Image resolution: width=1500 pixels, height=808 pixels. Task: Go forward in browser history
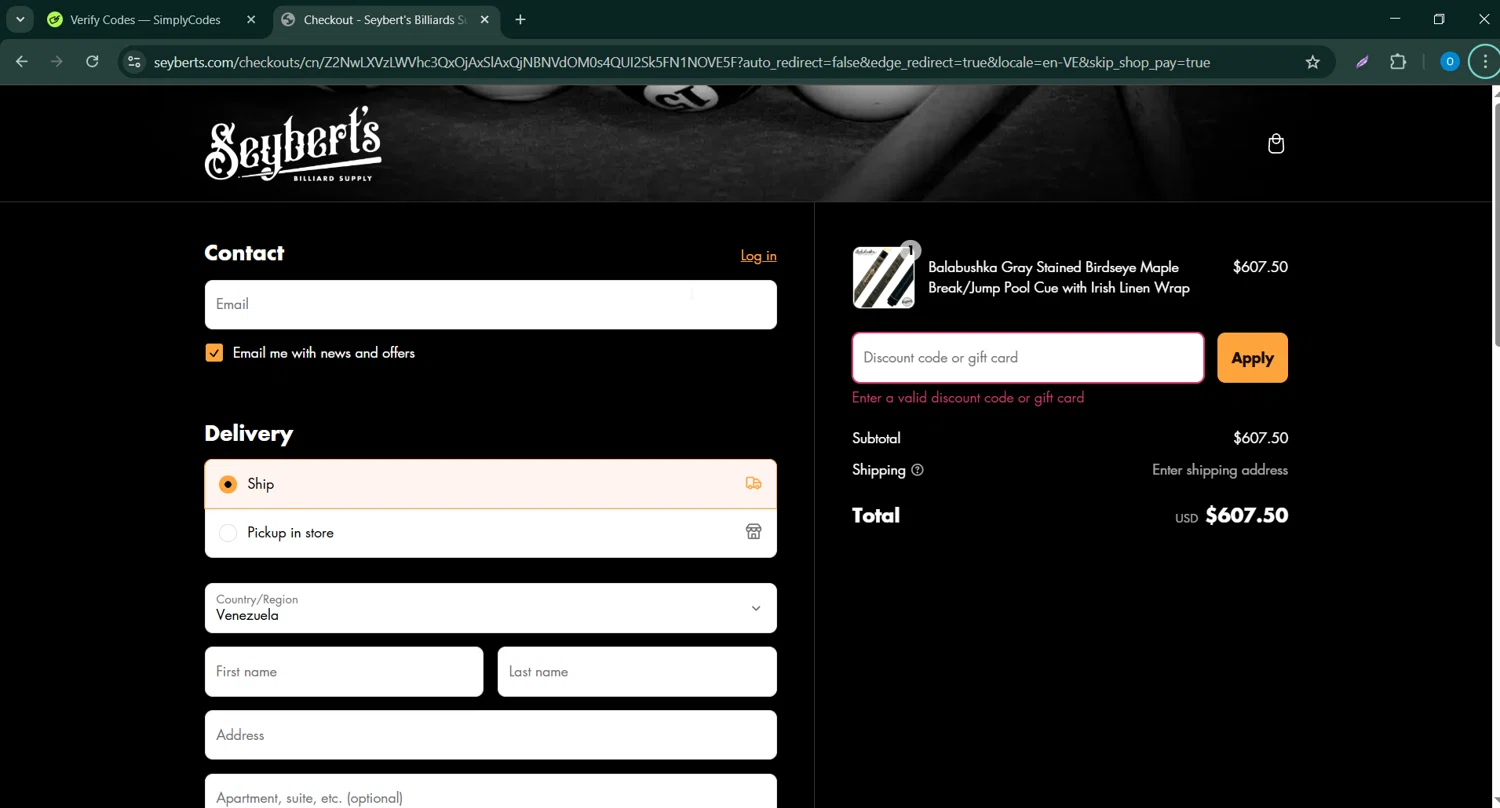(57, 62)
